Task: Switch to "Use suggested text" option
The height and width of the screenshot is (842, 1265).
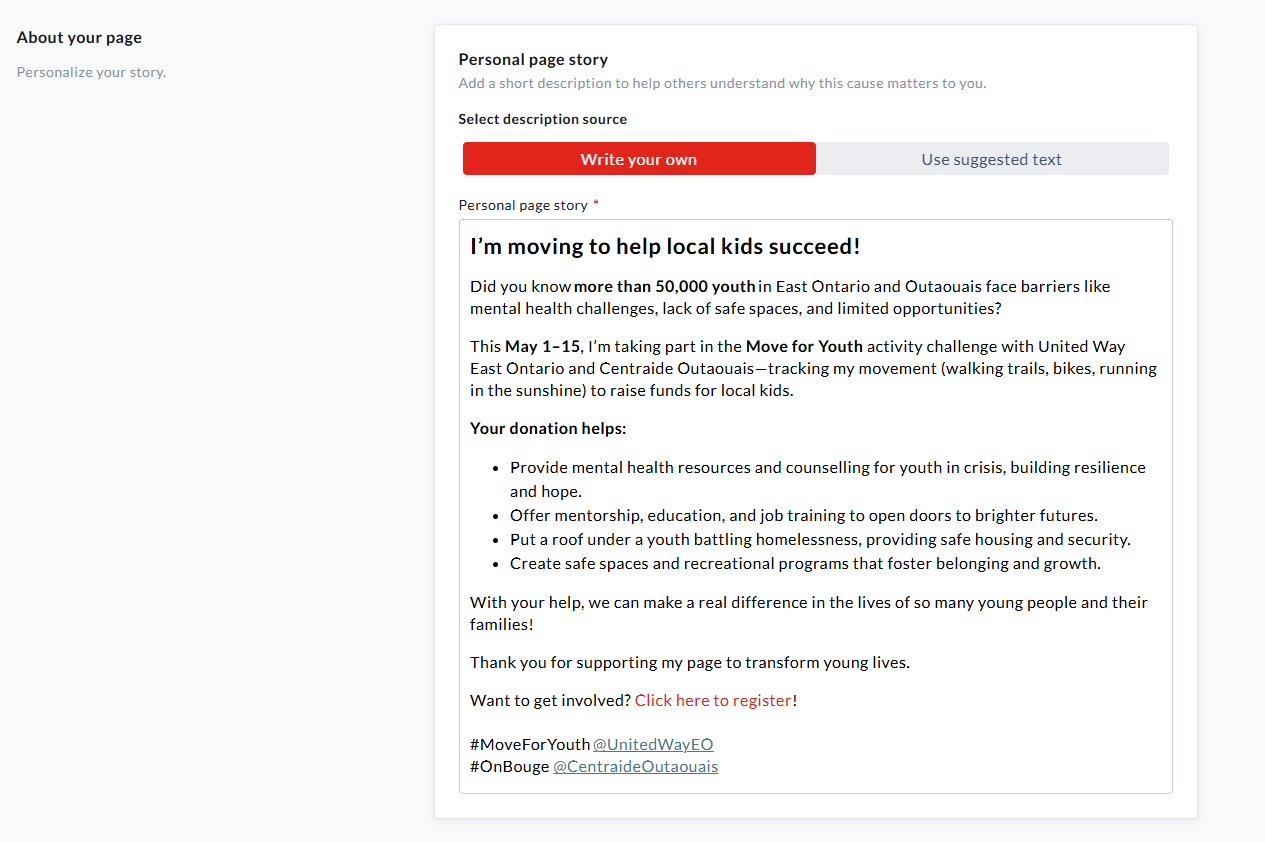Action: (x=991, y=159)
